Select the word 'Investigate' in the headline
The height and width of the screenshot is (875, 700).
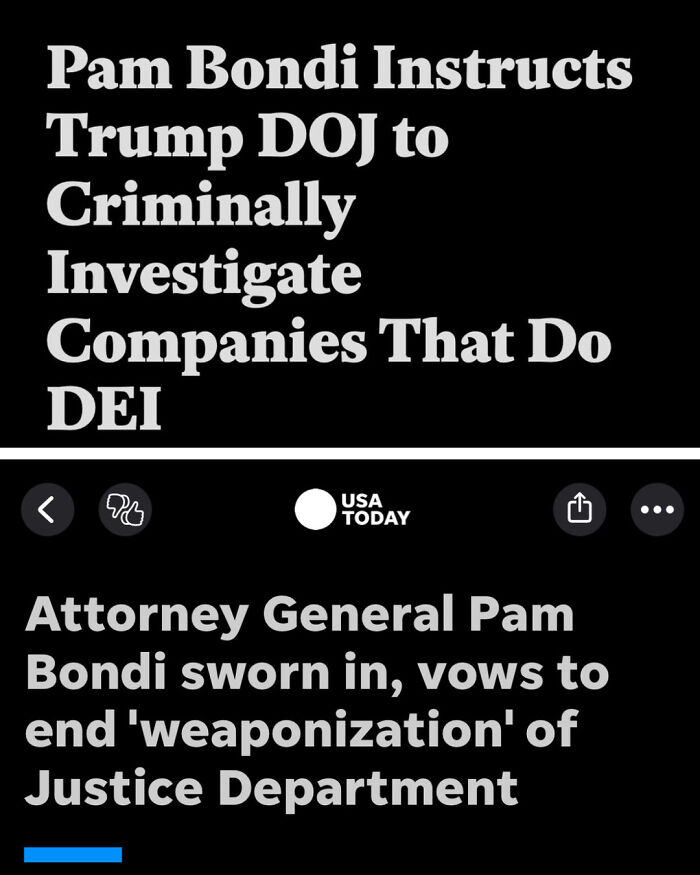coord(204,275)
